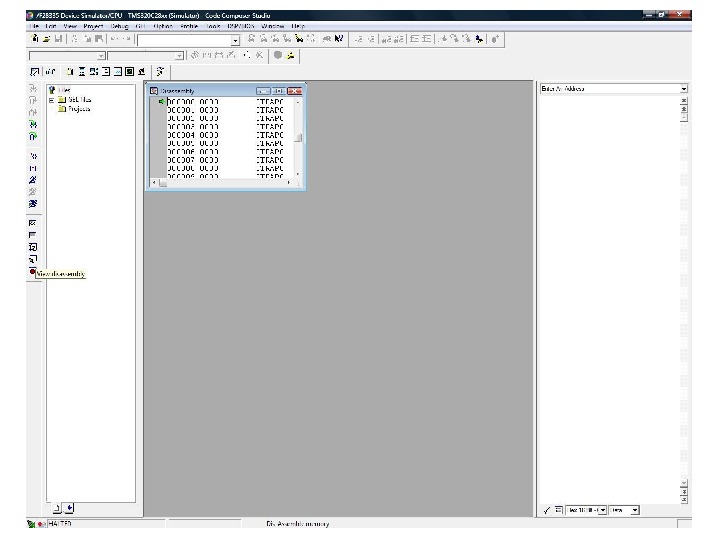Open the Enter An Address dropdown arrow
This screenshot has height=540, width=720.
click(684, 89)
